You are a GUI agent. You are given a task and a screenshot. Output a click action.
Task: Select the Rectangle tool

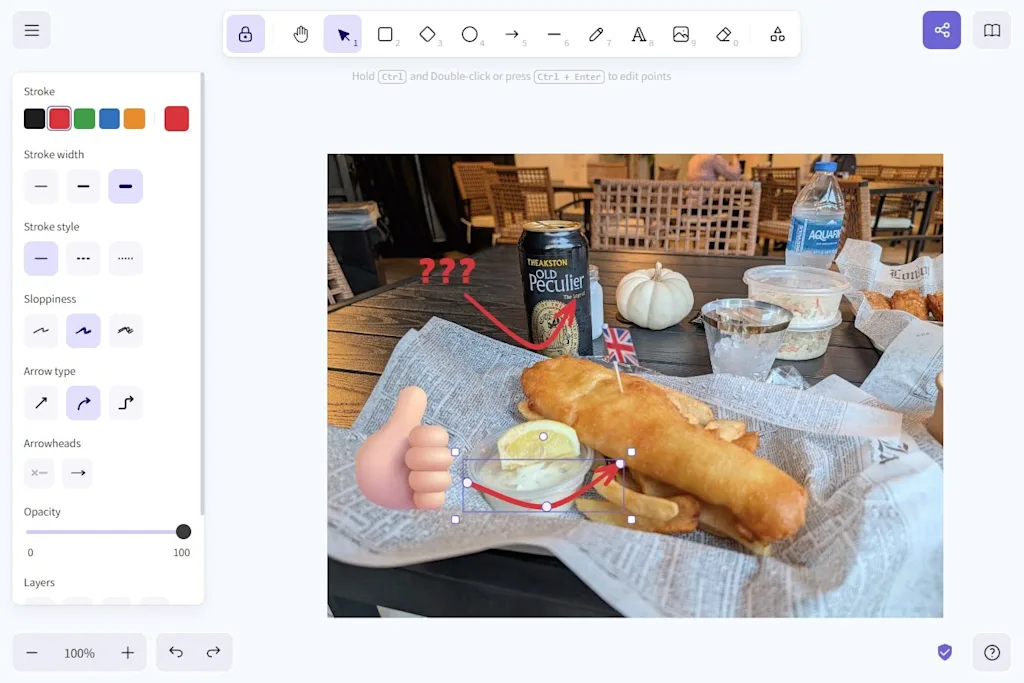click(387, 33)
